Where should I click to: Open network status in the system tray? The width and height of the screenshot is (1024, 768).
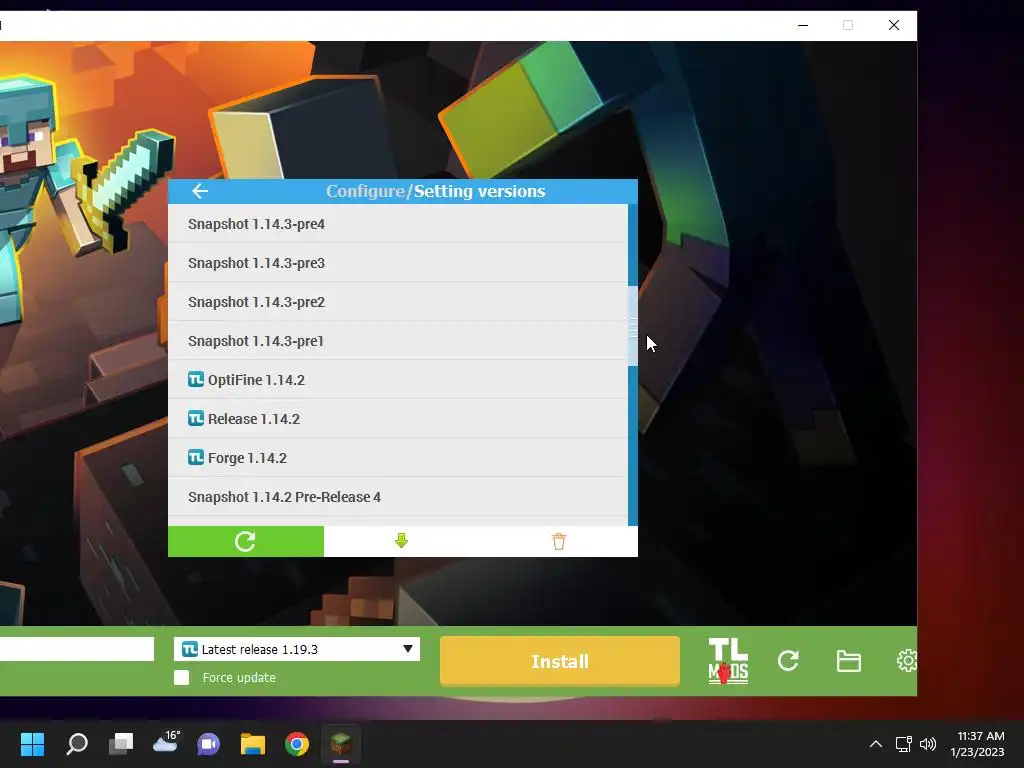point(903,744)
